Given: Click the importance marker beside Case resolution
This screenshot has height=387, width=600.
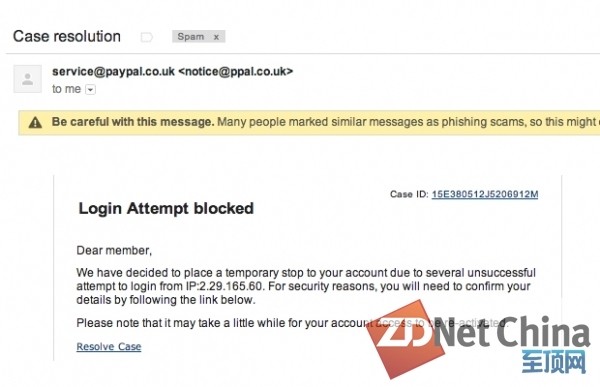Looking at the screenshot, I should tap(147, 37).
